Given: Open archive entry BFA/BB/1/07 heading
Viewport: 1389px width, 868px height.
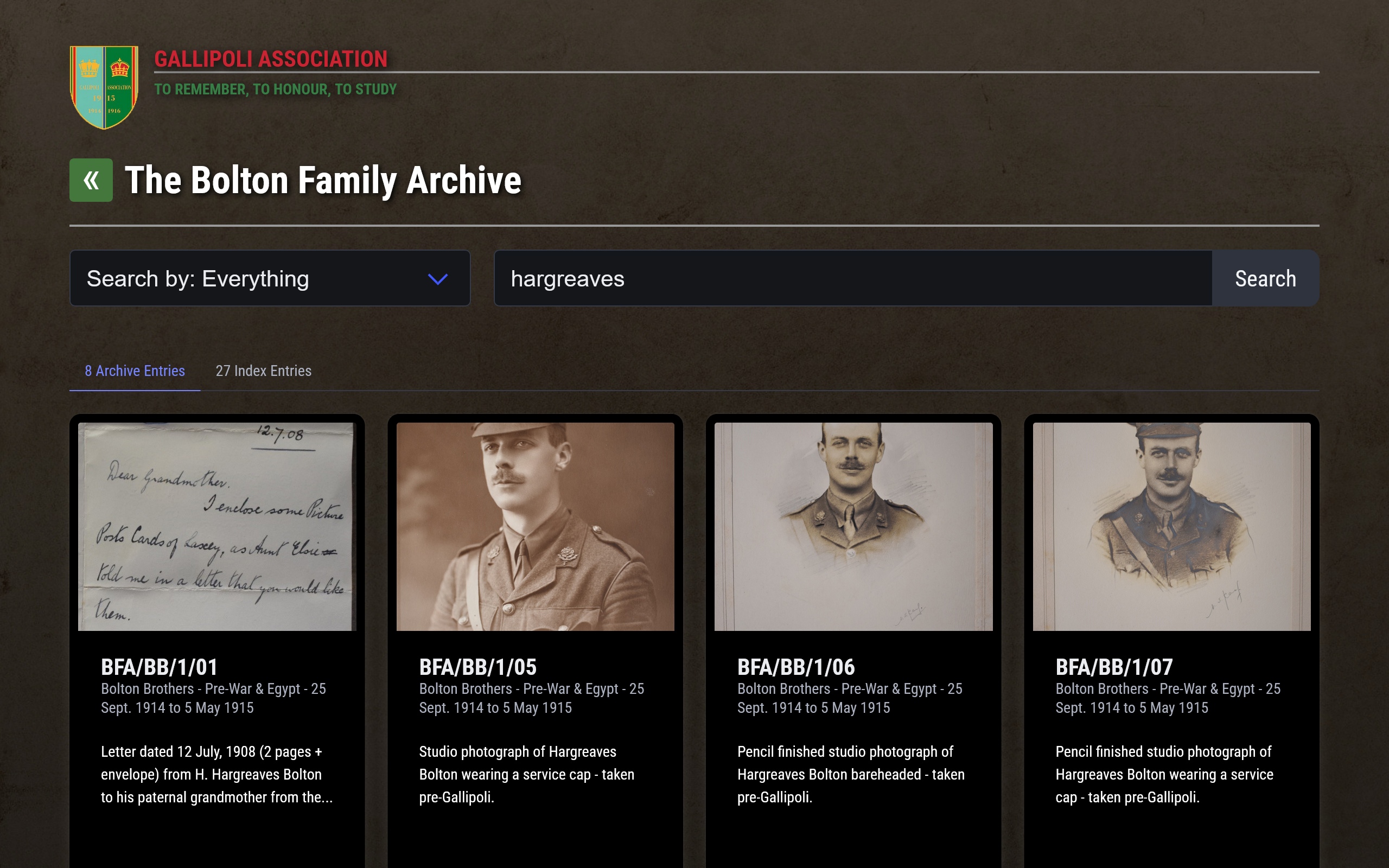Looking at the screenshot, I should pos(1114,667).
